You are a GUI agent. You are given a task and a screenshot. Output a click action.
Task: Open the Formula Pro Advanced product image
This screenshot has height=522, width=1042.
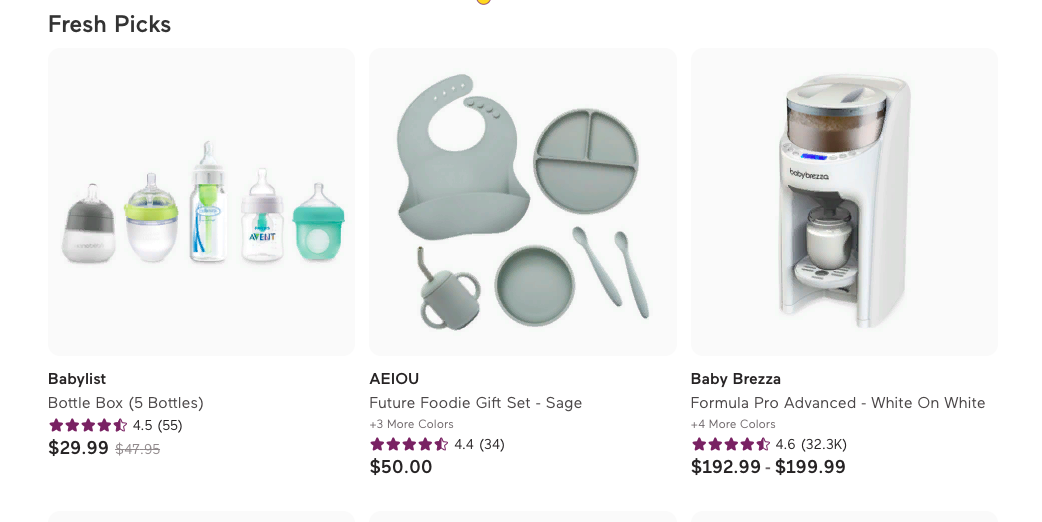point(844,202)
